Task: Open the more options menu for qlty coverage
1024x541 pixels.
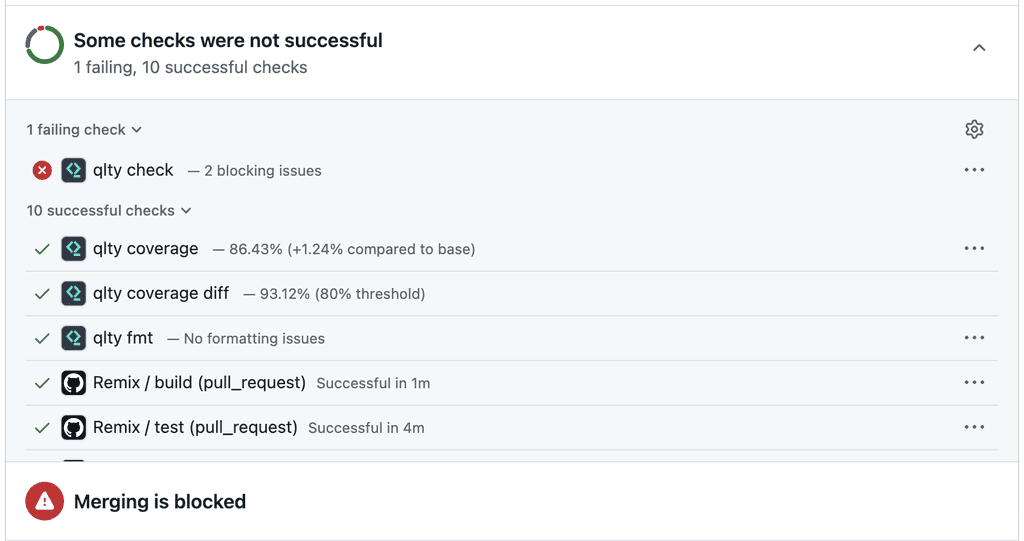Action: click(x=974, y=248)
